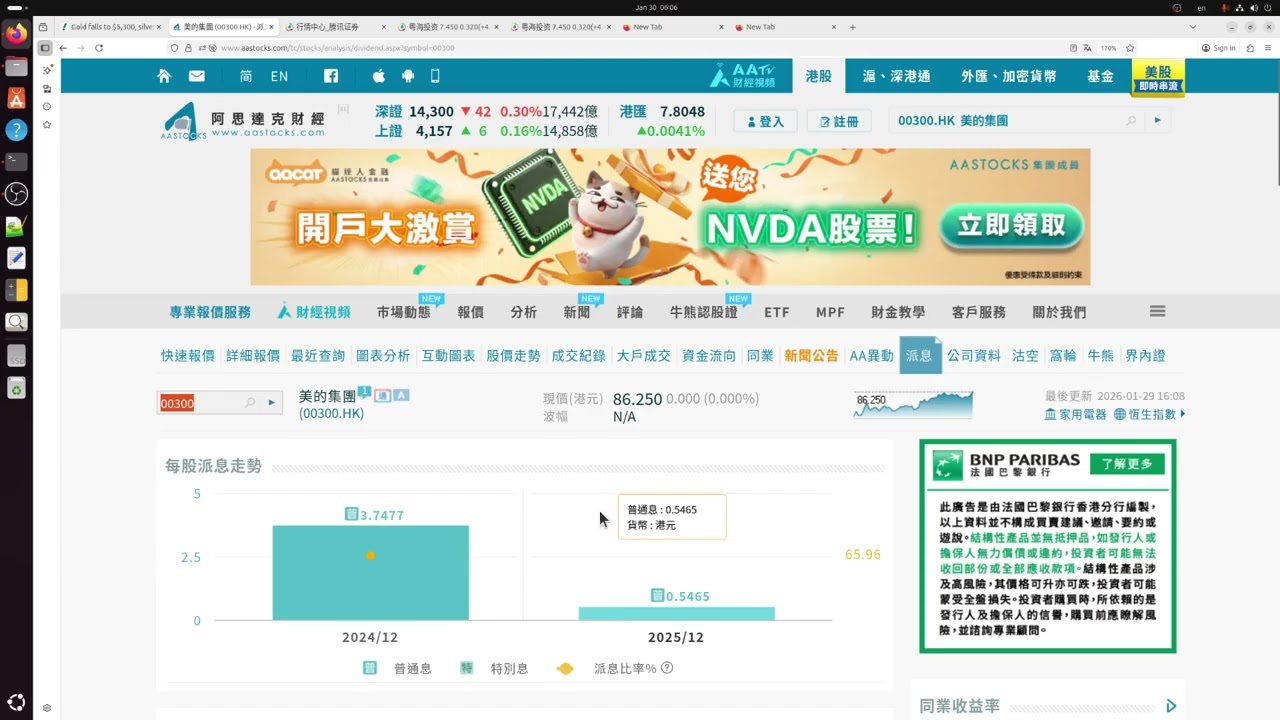Viewport: 1280px width, 720px height.
Task: Open the 派息 sub-tab
Action: point(919,355)
